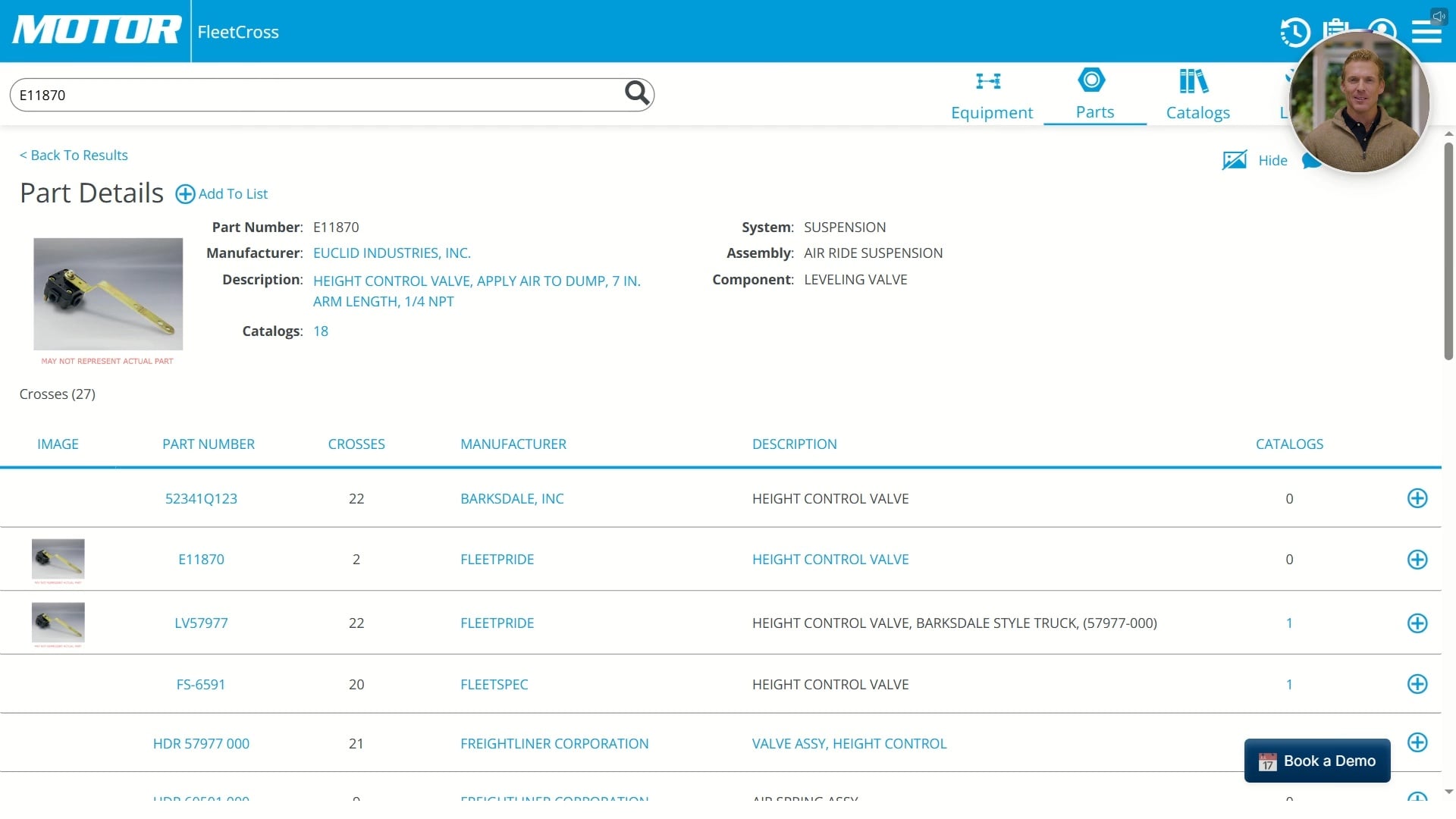
Task: Sort by the PART NUMBER column header
Action: pyautogui.click(x=209, y=444)
